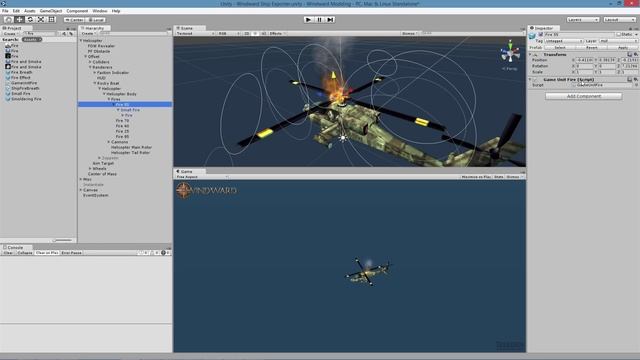Open the Textured shading mode dropdown
This screenshot has width=640, height=360.
[x=195, y=33]
